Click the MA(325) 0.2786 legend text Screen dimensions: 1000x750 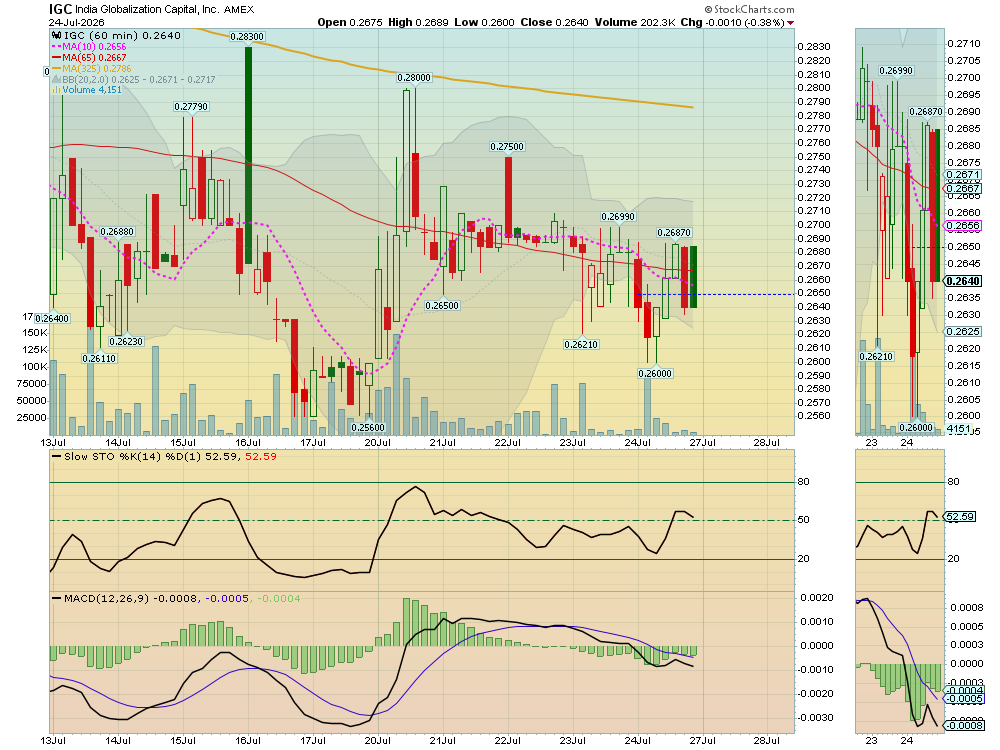96,68
